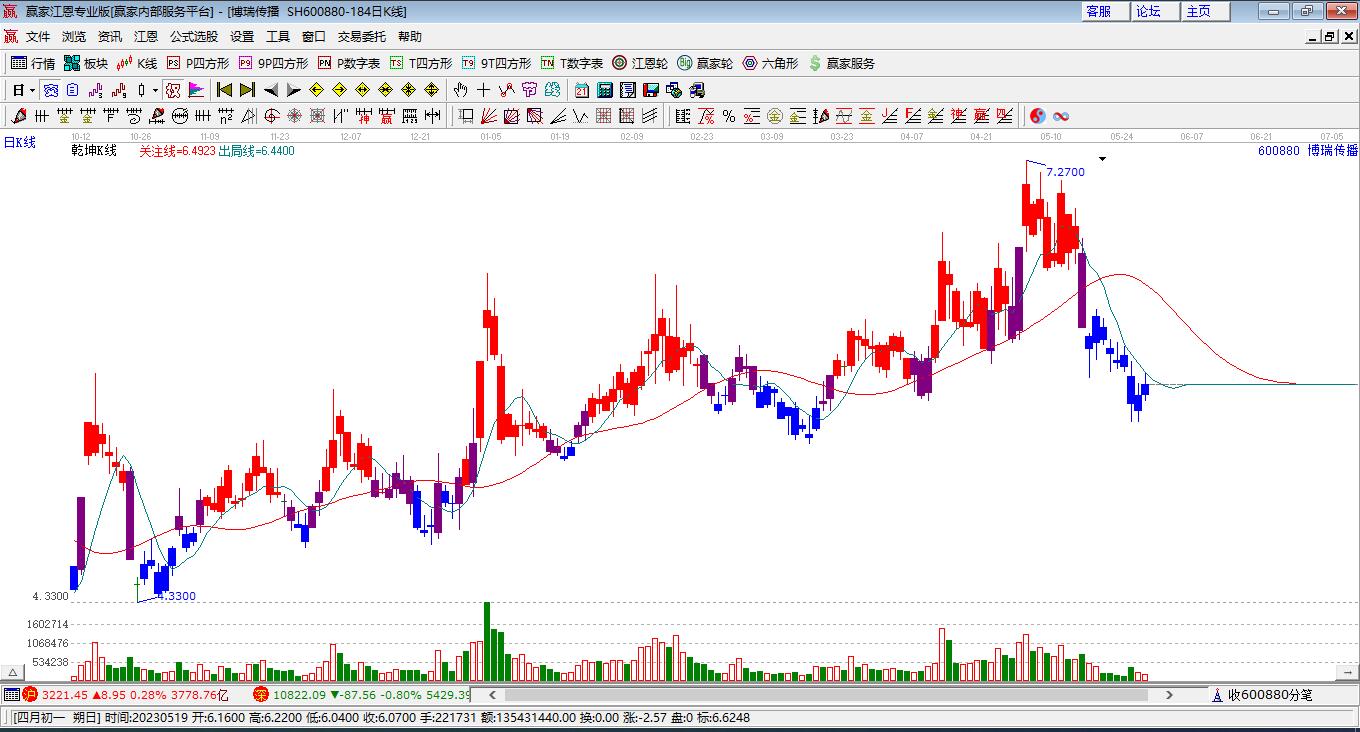Jump to first bar icon

pos(225,90)
